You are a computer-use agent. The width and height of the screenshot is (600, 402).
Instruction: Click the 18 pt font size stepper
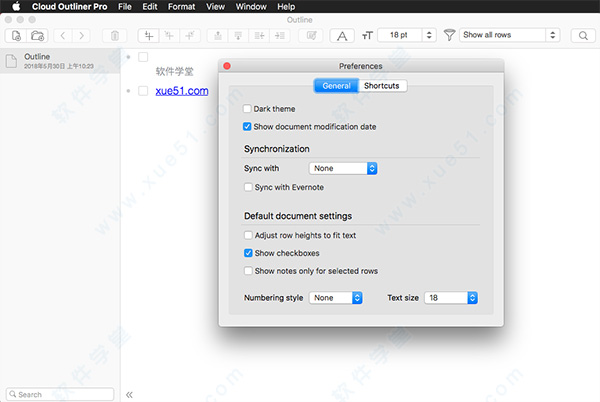[x=429, y=35]
